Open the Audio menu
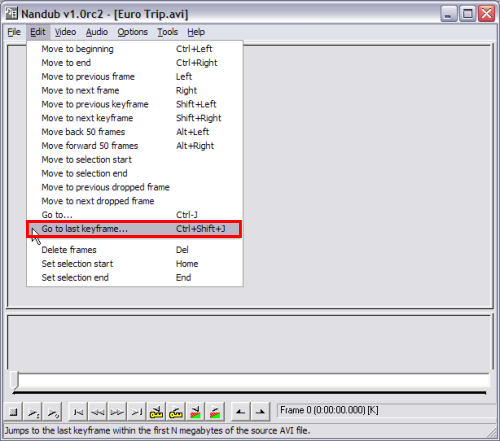Screen dimensions: 500x441 point(97,32)
